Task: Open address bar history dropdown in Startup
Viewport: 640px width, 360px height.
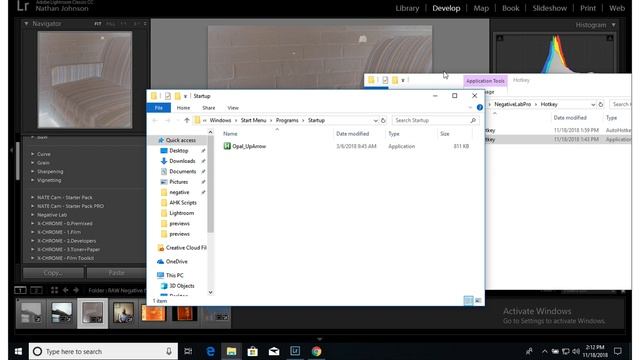Action: 375,120
